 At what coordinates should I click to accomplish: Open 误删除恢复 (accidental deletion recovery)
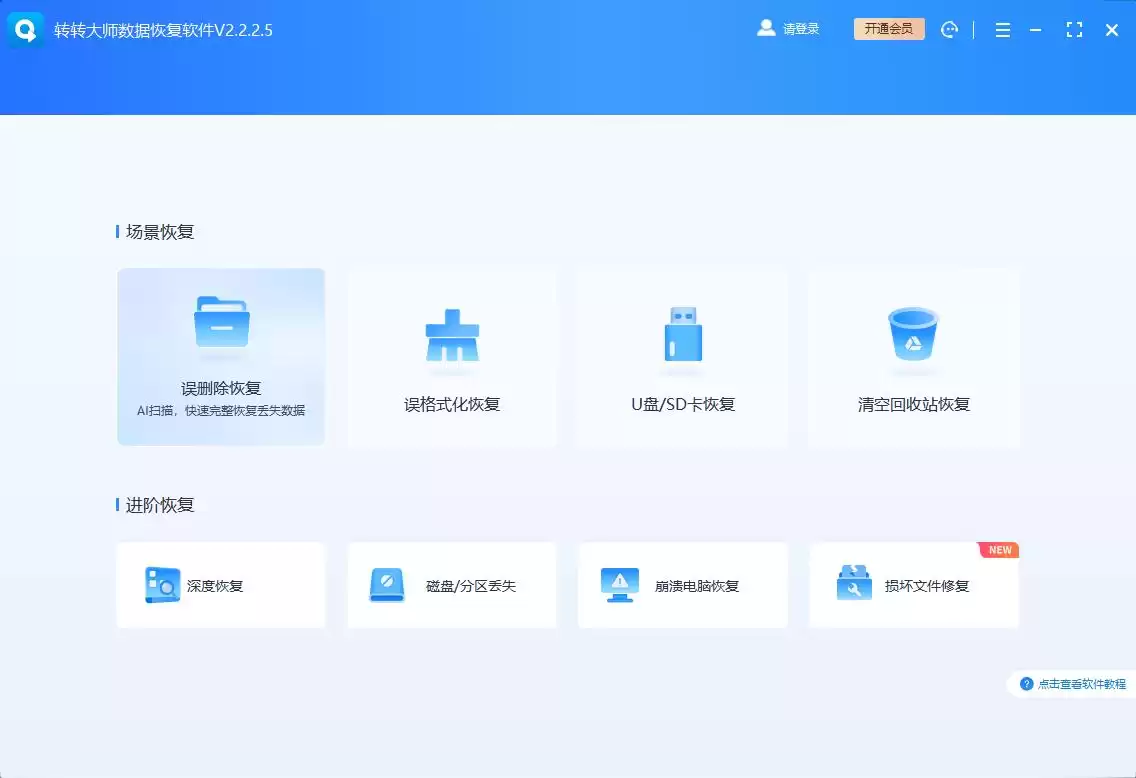tap(221, 357)
